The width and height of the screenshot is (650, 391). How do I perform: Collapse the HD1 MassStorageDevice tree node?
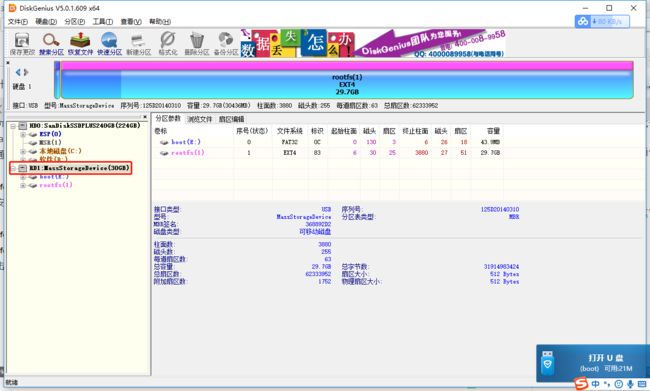point(13,168)
